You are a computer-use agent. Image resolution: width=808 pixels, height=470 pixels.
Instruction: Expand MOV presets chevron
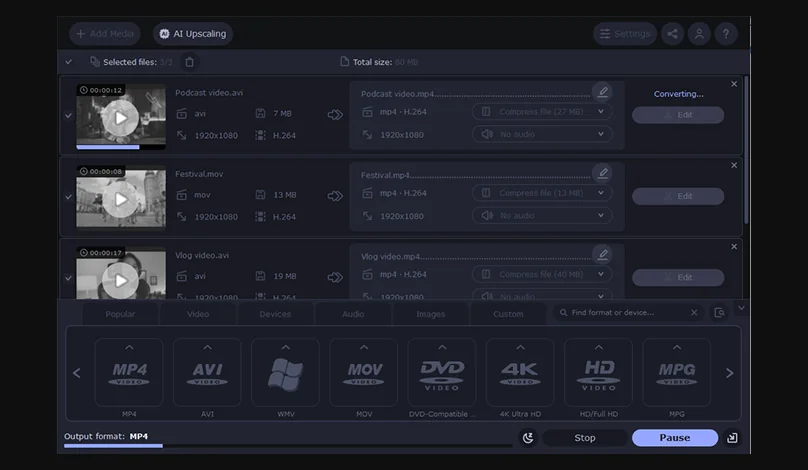tap(364, 347)
